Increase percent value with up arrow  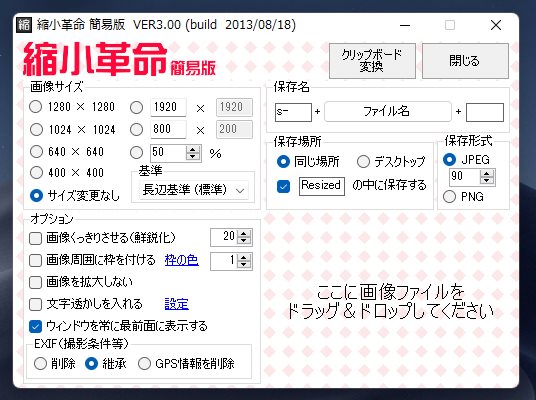point(193,149)
